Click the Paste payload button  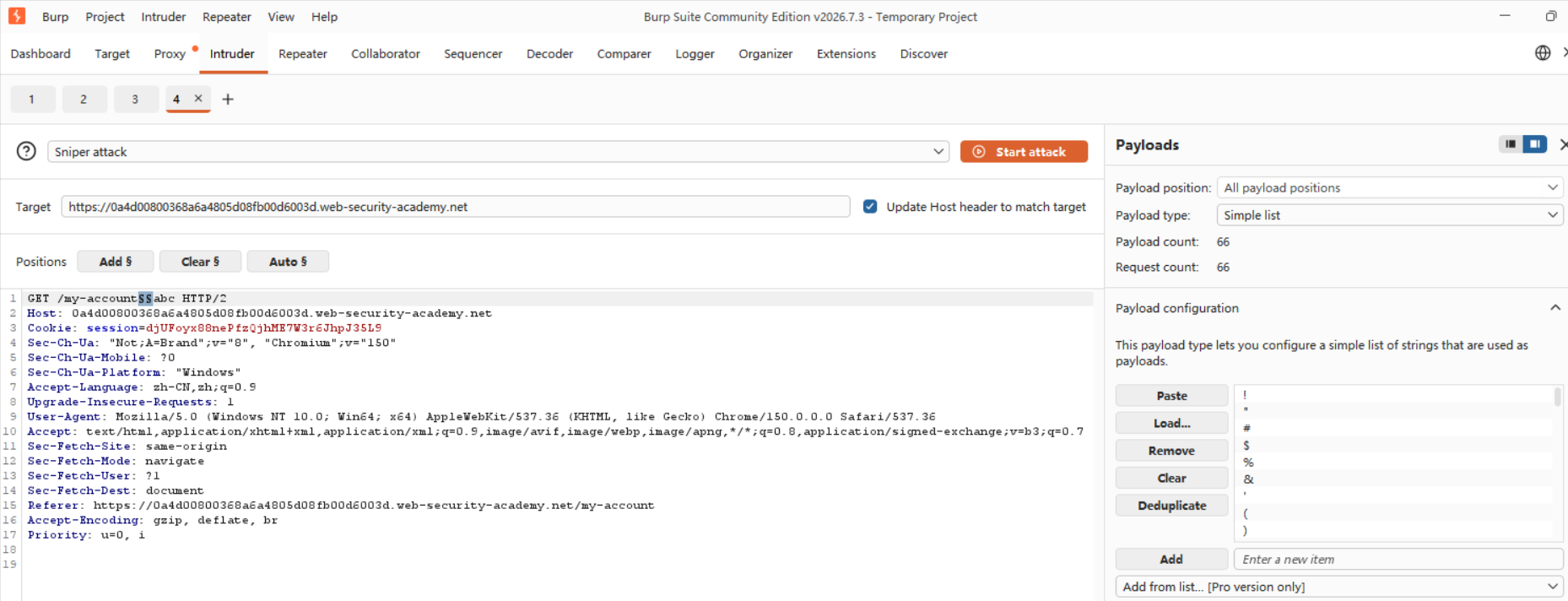tap(1171, 395)
